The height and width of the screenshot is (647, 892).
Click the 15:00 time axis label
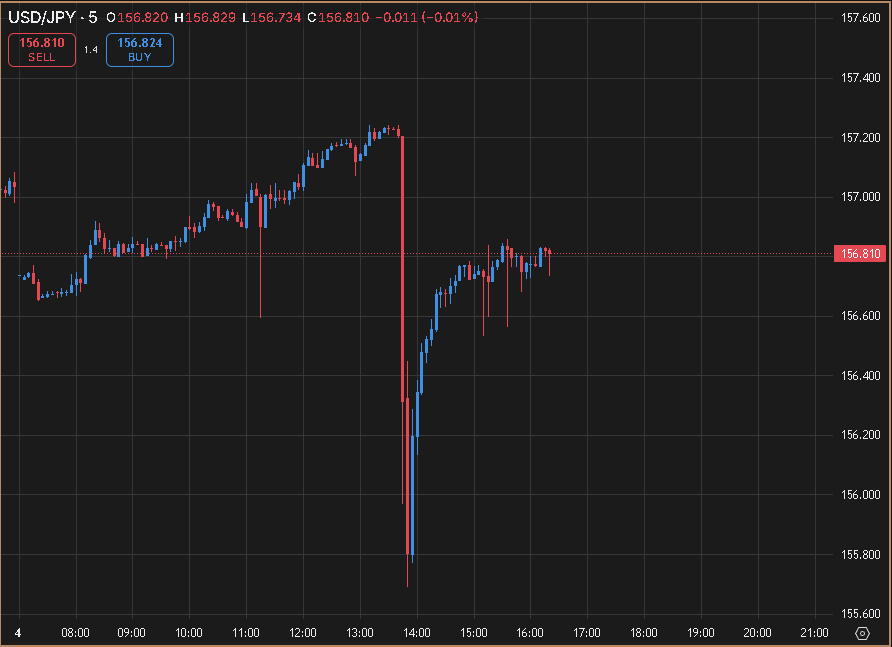[473, 633]
